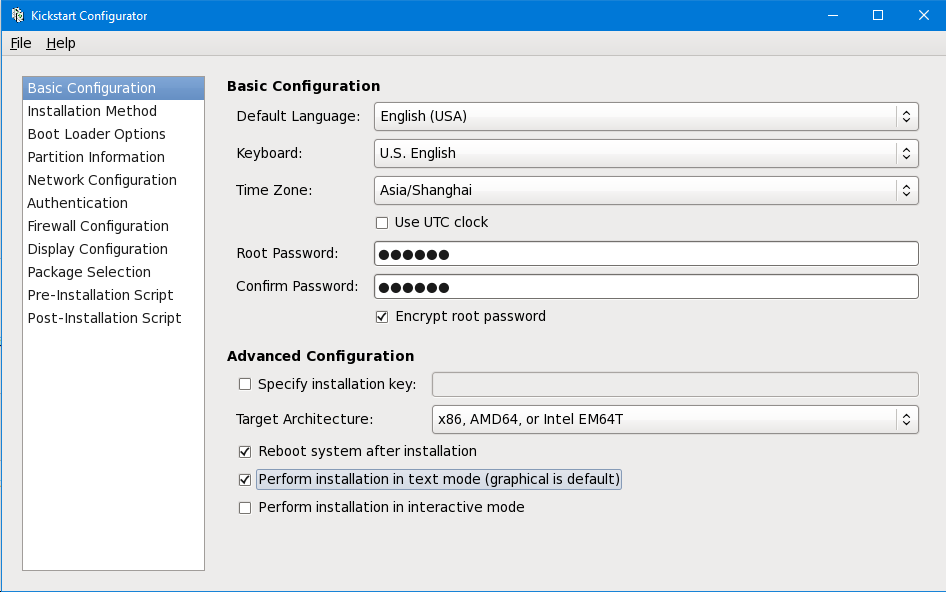Uncheck Perform installation in text mode
The width and height of the screenshot is (946, 592).
[245, 479]
